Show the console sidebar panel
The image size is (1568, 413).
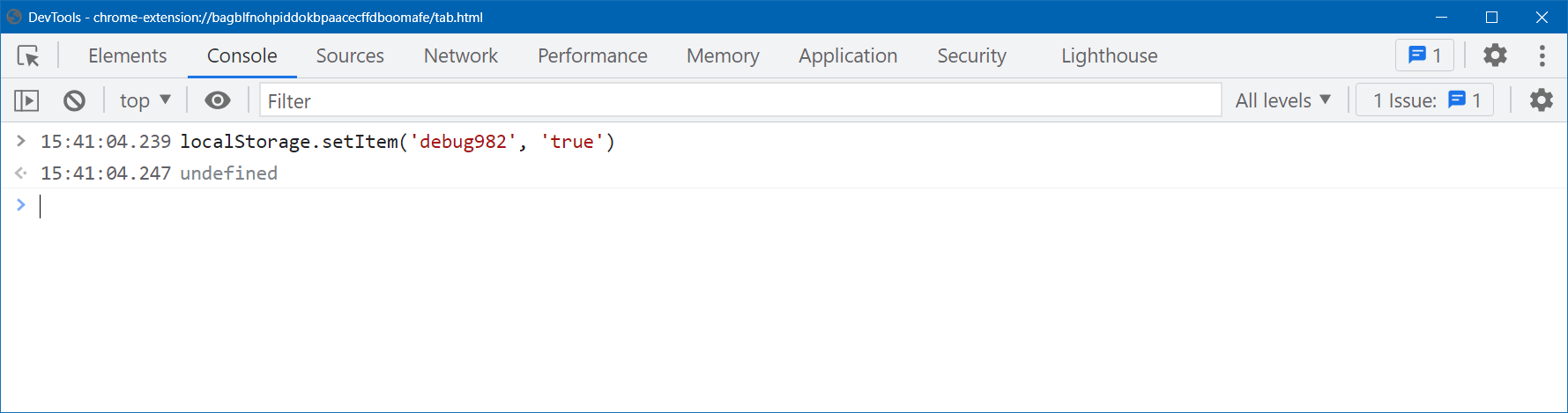[x=26, y=101]
